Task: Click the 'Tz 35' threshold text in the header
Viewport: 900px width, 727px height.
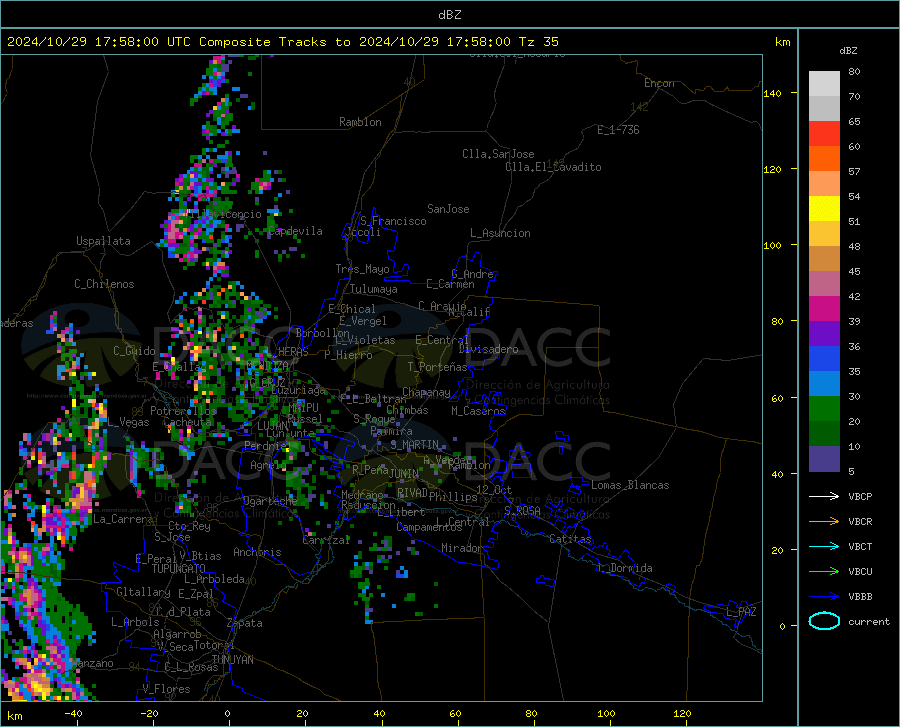Action: [x=538, y=42]
